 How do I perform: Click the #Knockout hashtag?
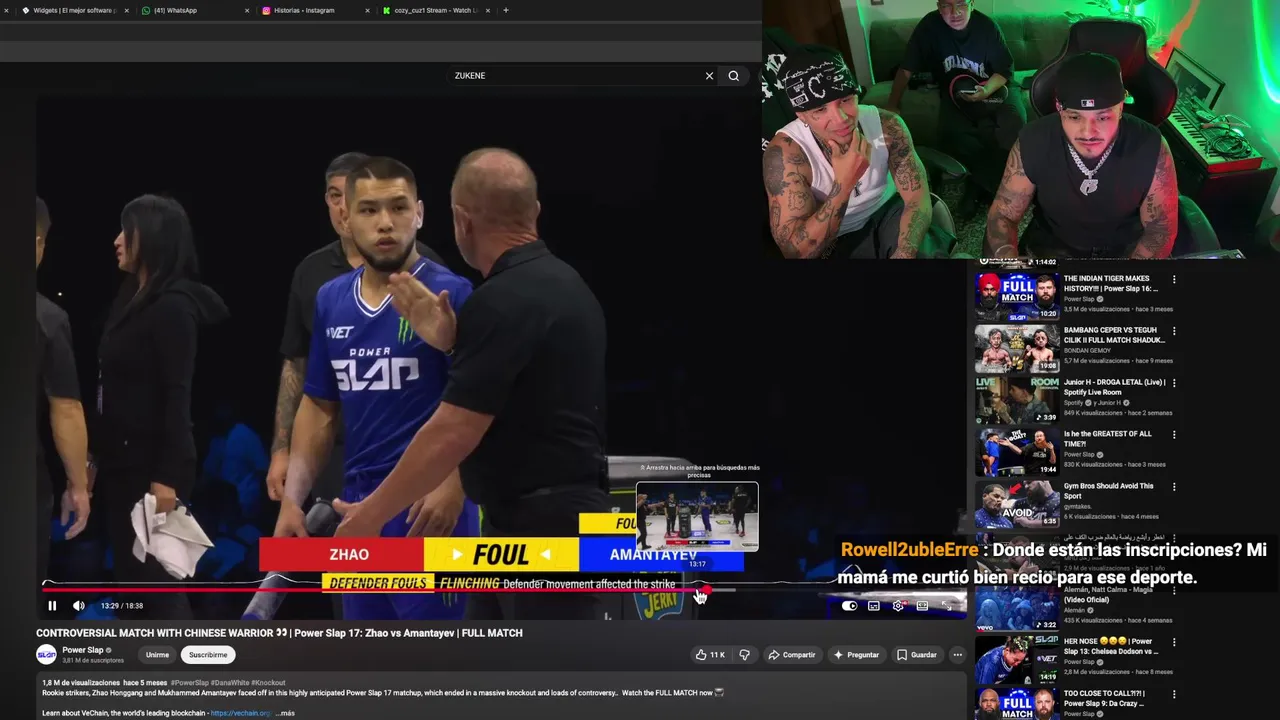pyautogui.click(x=268, y=683)
